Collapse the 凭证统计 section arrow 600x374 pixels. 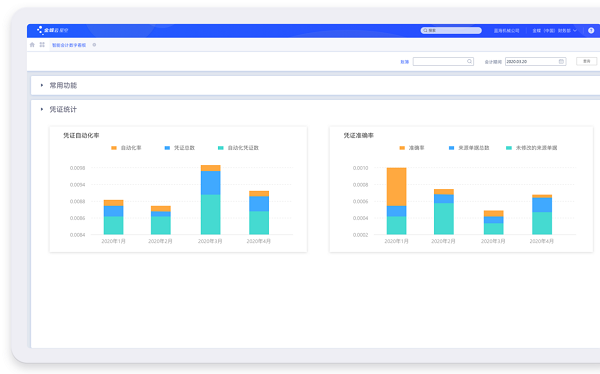[x=42, y=109]
